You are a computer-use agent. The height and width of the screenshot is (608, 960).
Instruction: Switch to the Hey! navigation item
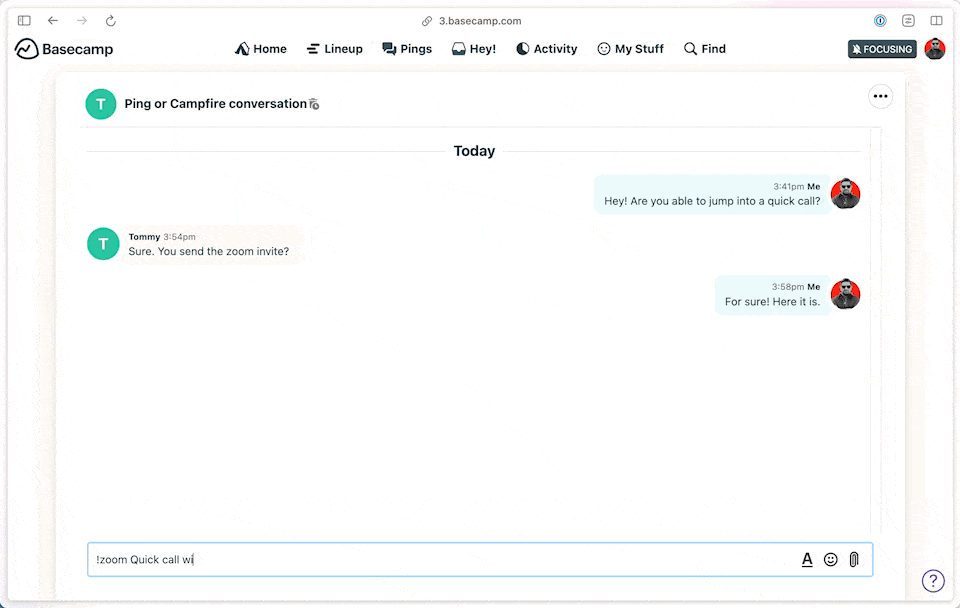473,48
